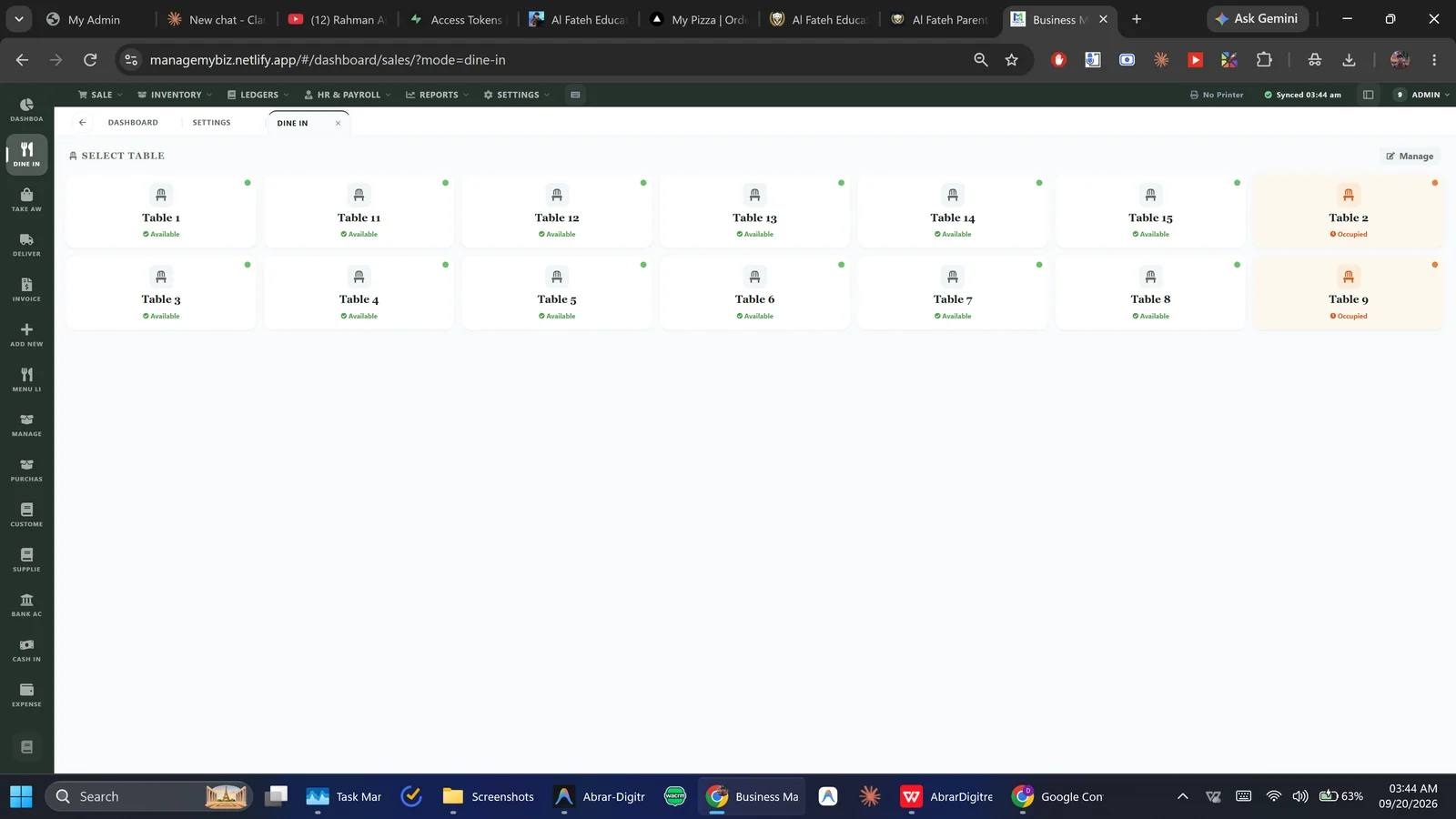The image size is (1456, 819).
Task: Click the Windows Start button
Action: point(21,796)
